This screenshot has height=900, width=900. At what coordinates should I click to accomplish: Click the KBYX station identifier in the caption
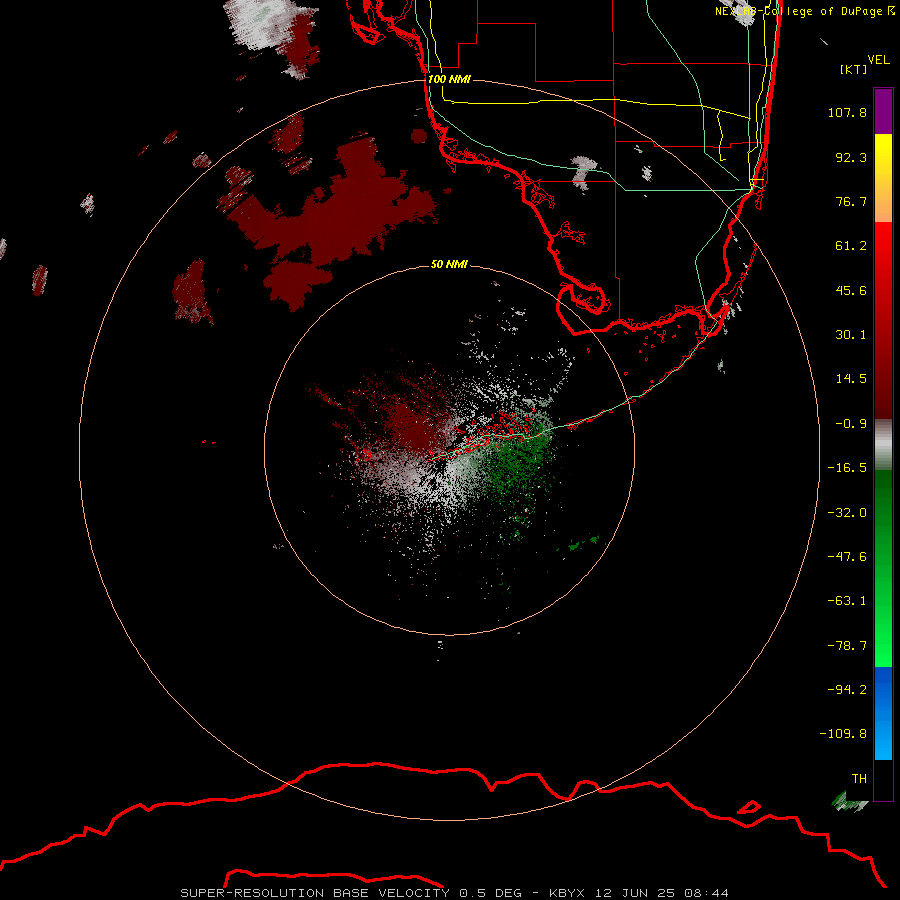(x=567, y=893)
